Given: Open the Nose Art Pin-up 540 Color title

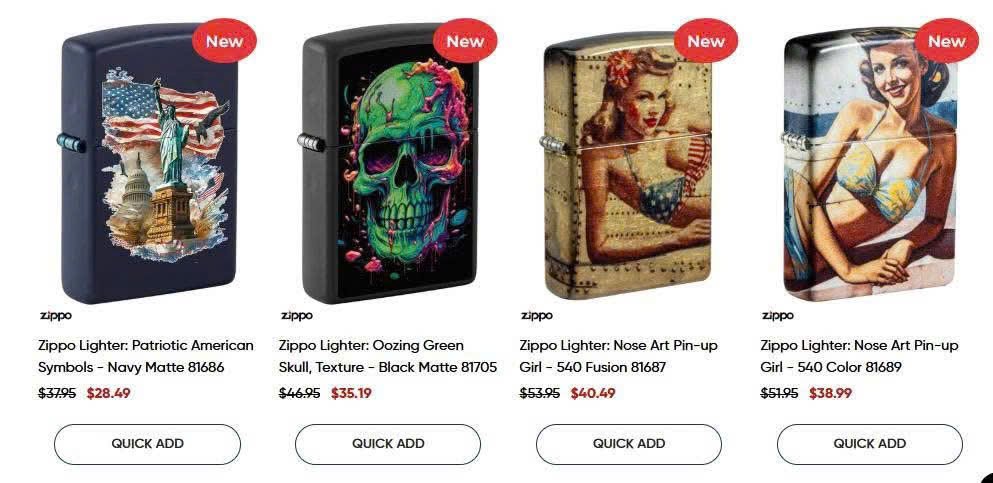Looking at the screenshot, I should 859,356.
